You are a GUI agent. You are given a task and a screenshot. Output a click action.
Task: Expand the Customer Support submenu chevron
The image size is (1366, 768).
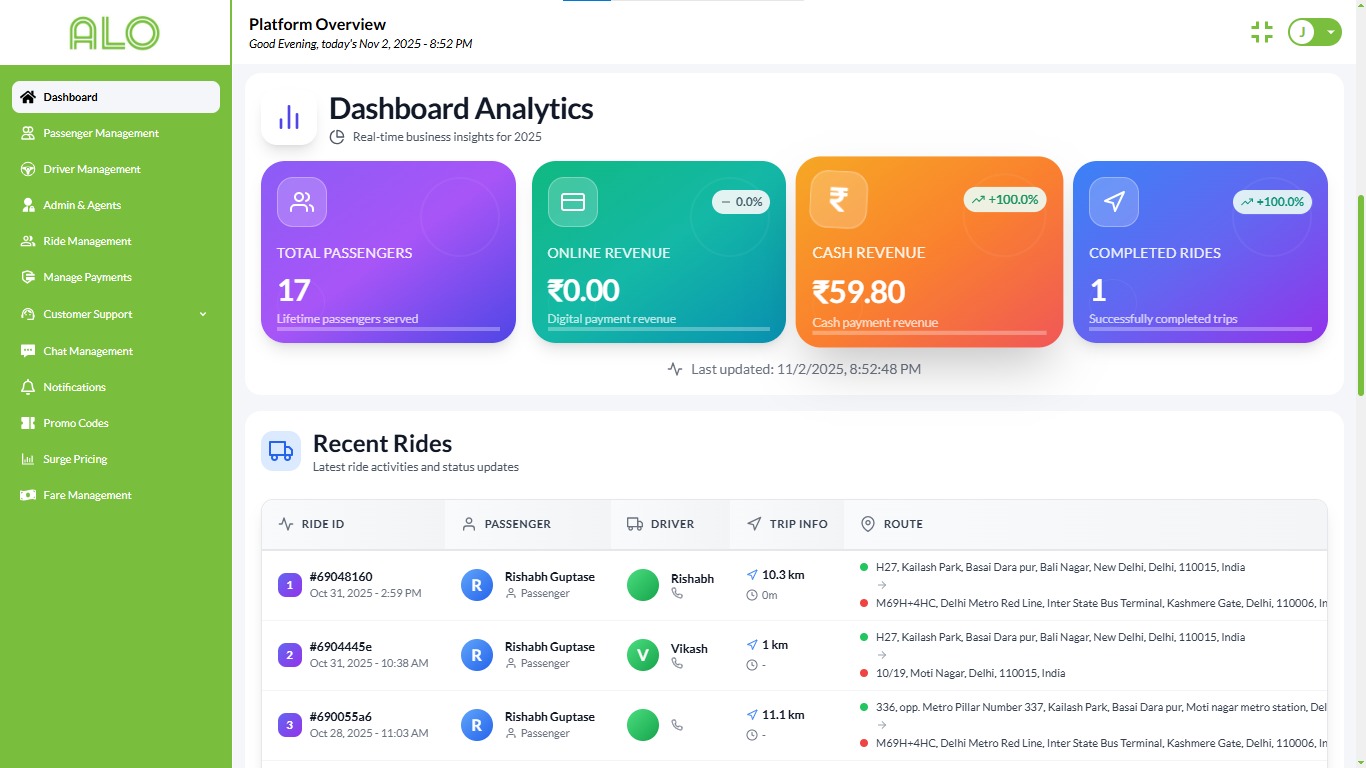[x=203, y=314]
